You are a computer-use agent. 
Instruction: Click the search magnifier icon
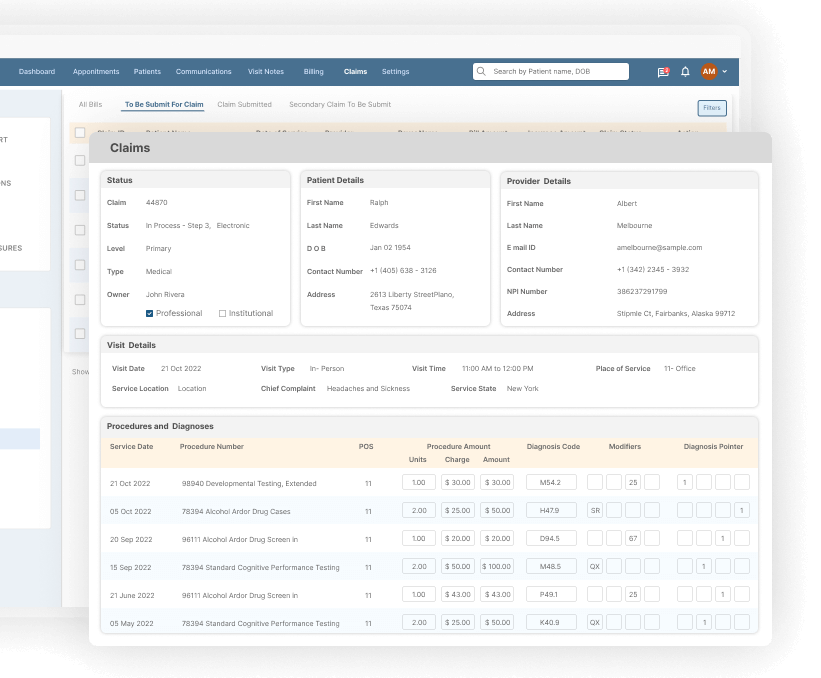482,72
